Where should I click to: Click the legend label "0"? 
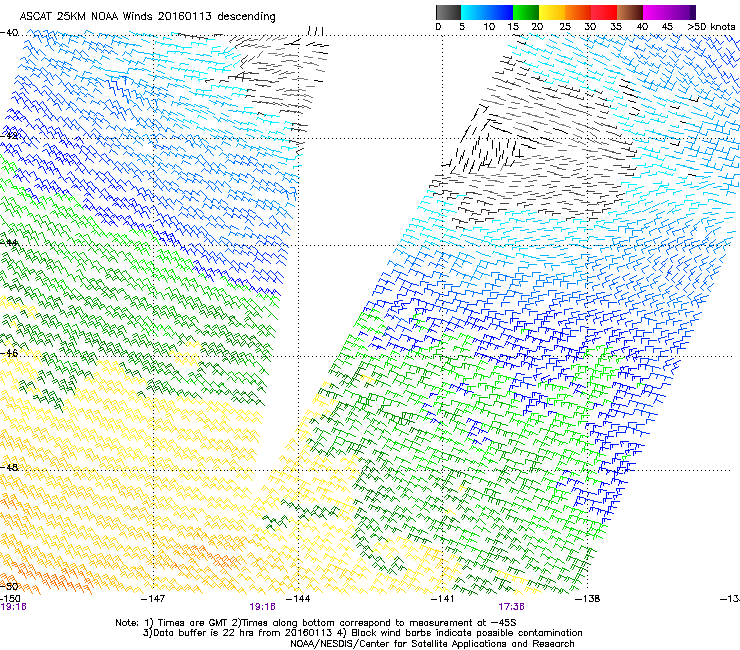click(x=438, y=27)
